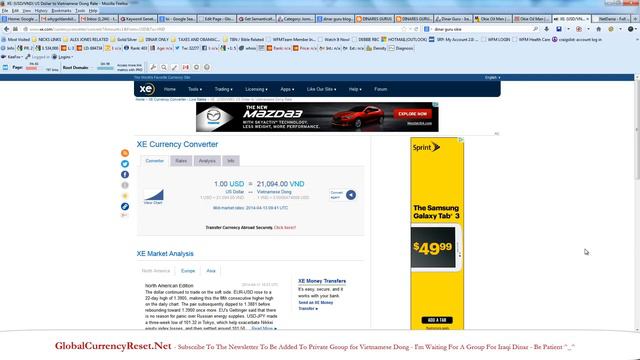Switch to the Inbox browser tab

(98, 19)
